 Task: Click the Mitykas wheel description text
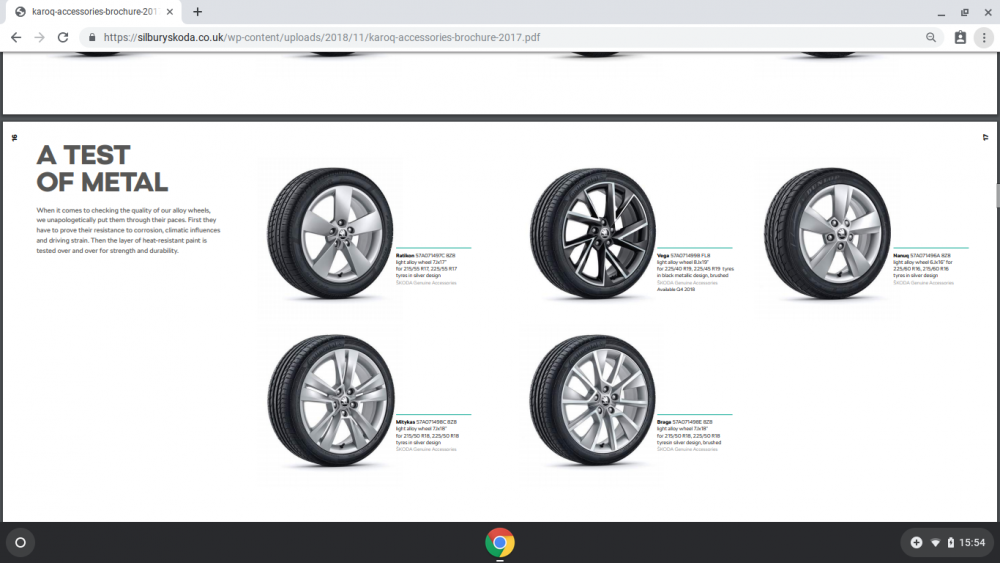(427, 435)
